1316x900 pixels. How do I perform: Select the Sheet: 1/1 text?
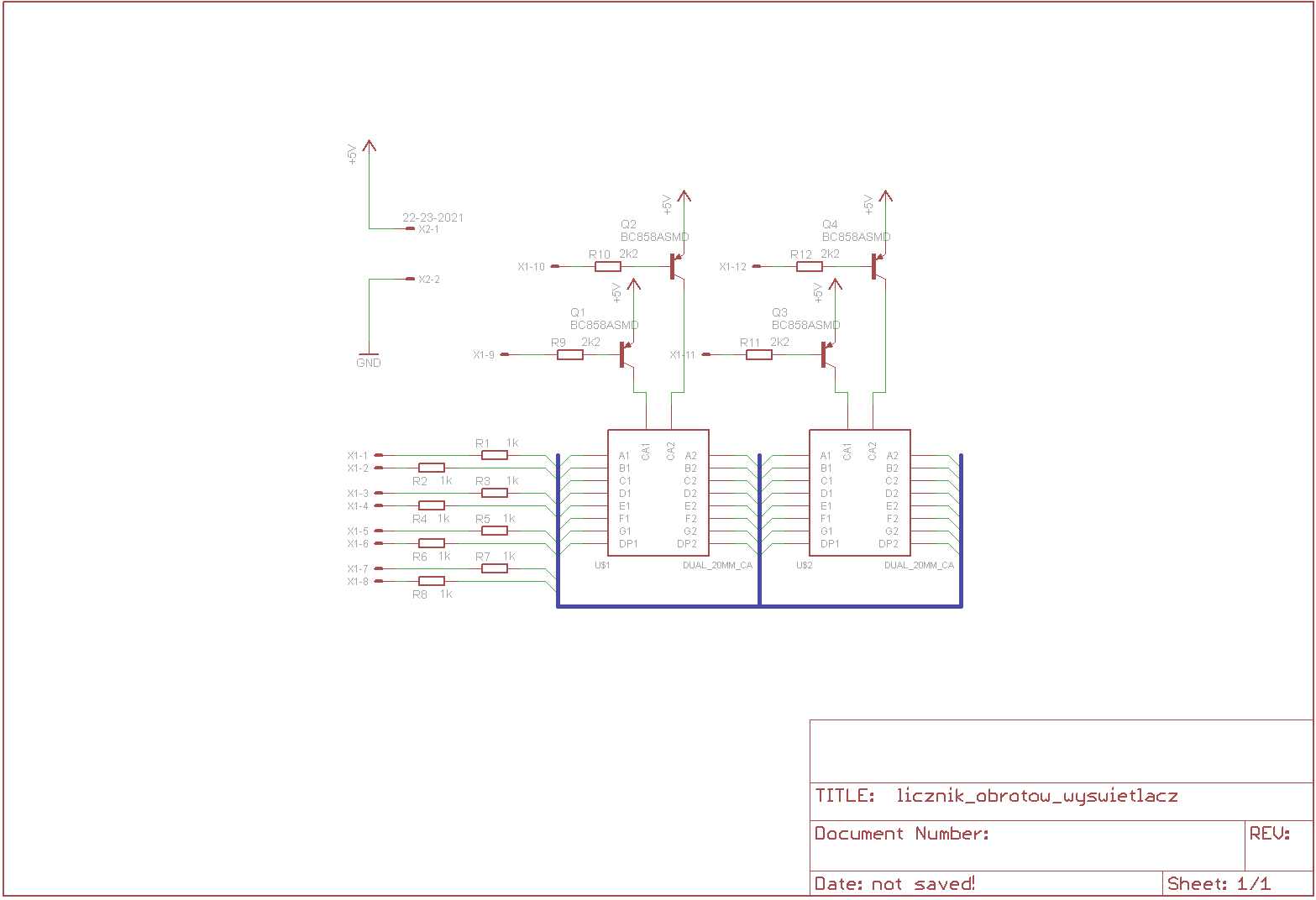tap(1219, 883)
